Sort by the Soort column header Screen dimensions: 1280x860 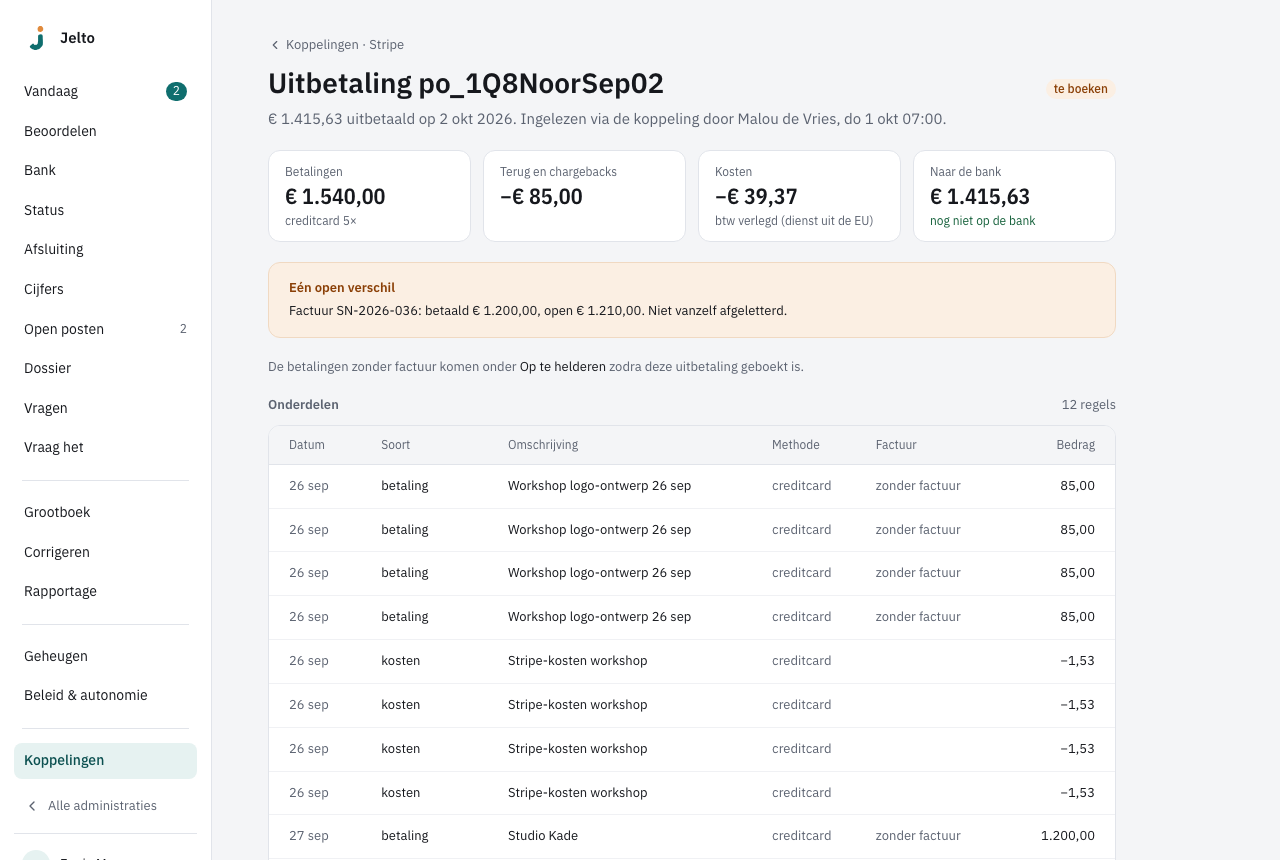(395, 445)
